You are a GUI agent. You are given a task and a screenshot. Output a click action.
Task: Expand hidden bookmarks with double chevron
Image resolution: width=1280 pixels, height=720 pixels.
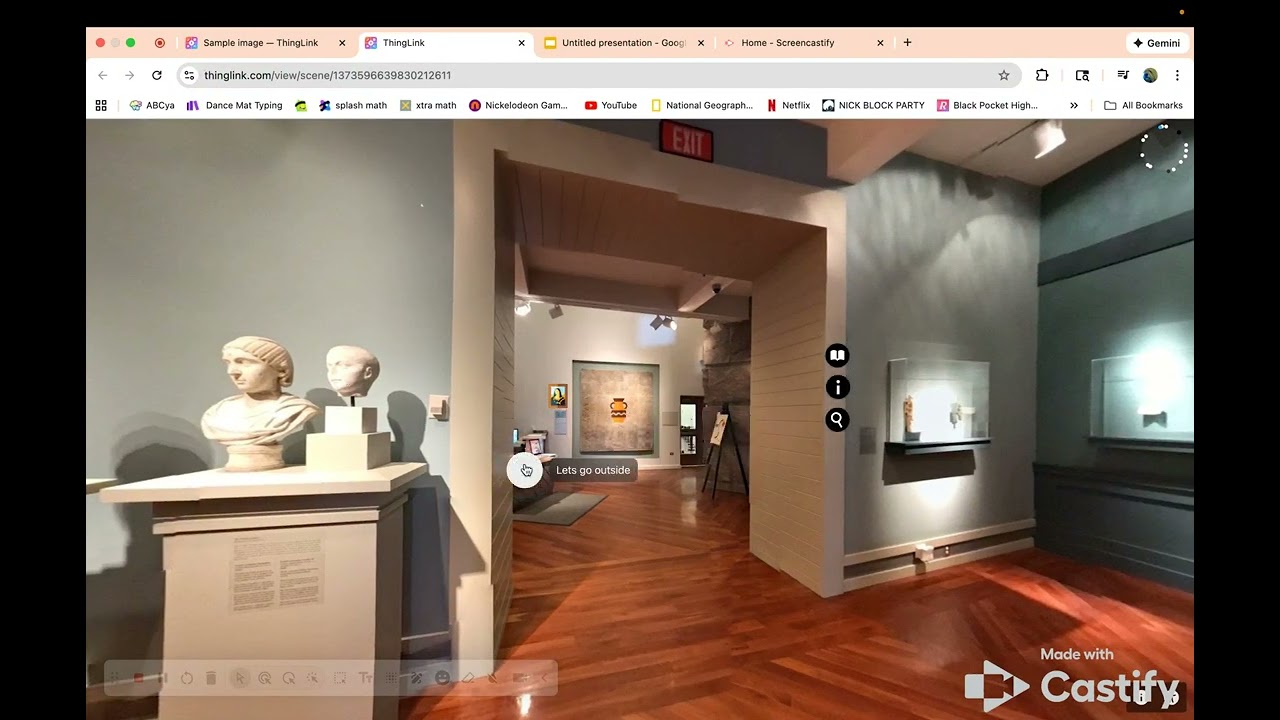pyautogui.click(x=1074, y=105)
